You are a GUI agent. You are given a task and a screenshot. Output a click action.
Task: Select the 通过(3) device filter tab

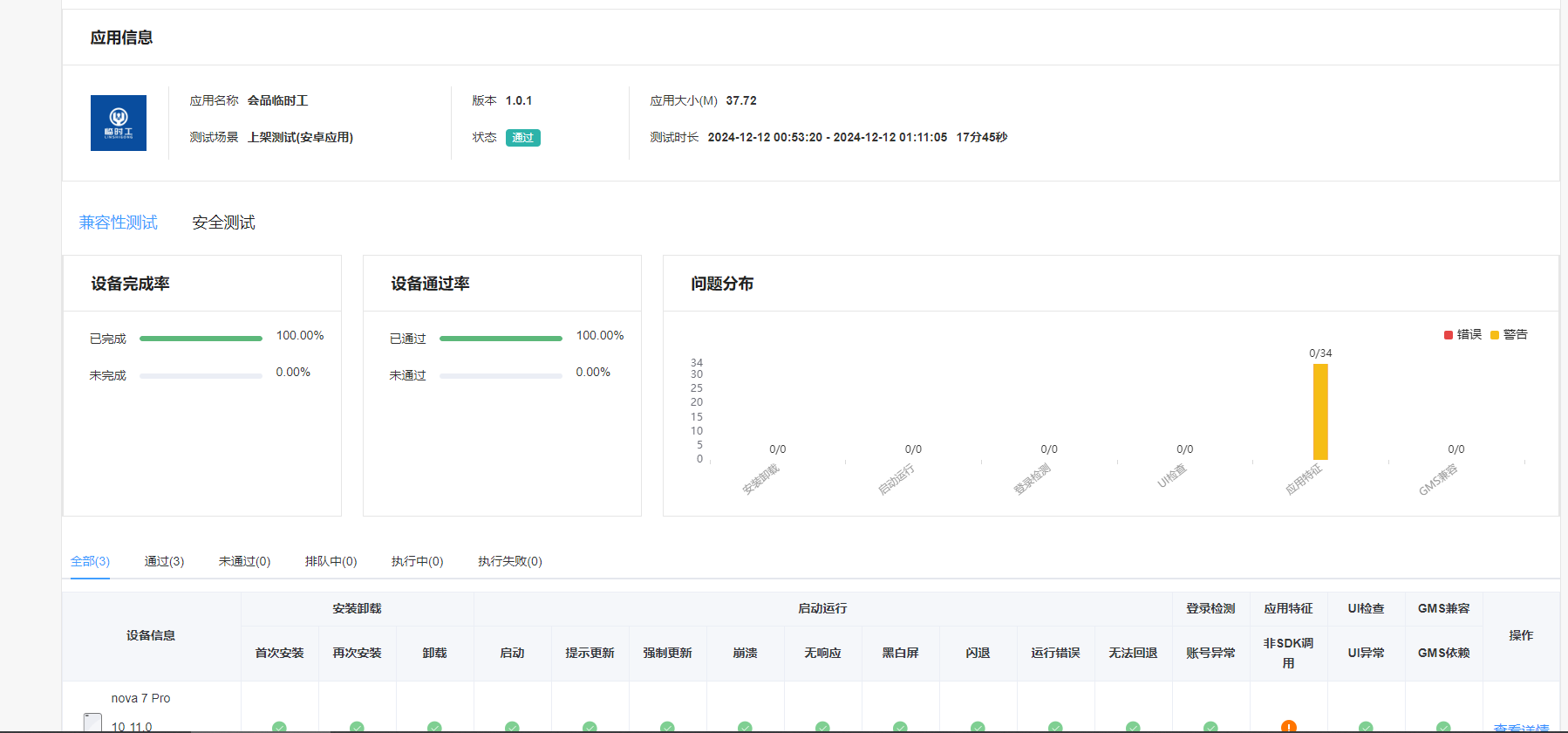tap(164, 561)
